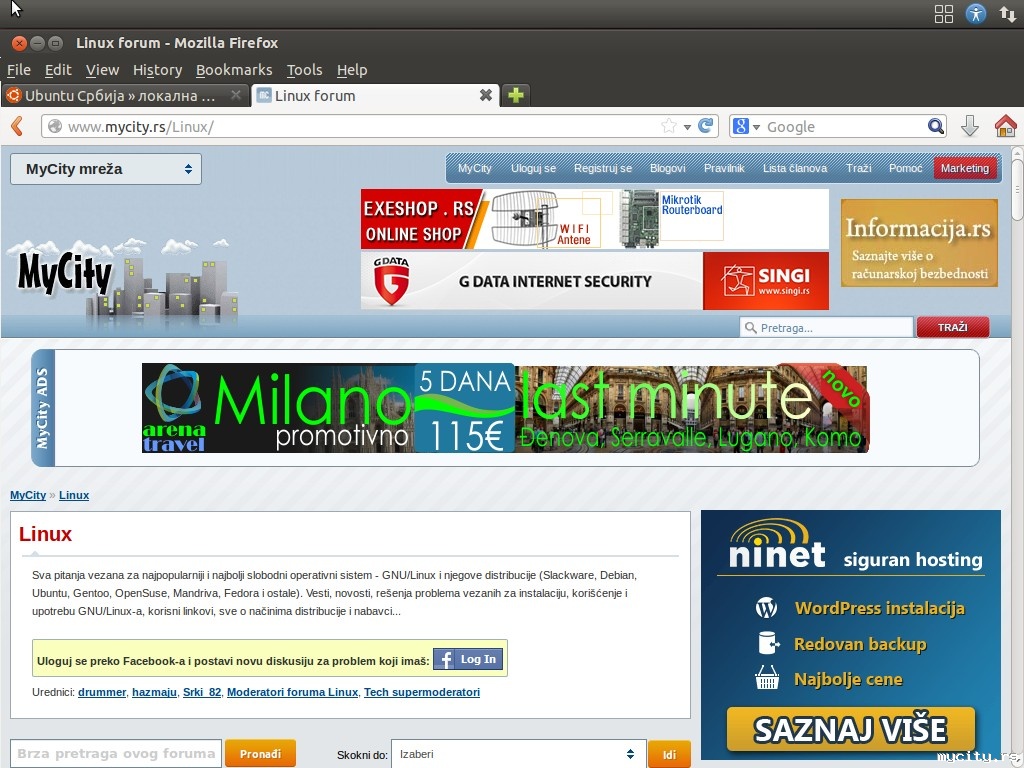Open the History menu
Image resolution: width=1024 pixels, height=768 pixels.
(157, 70)
